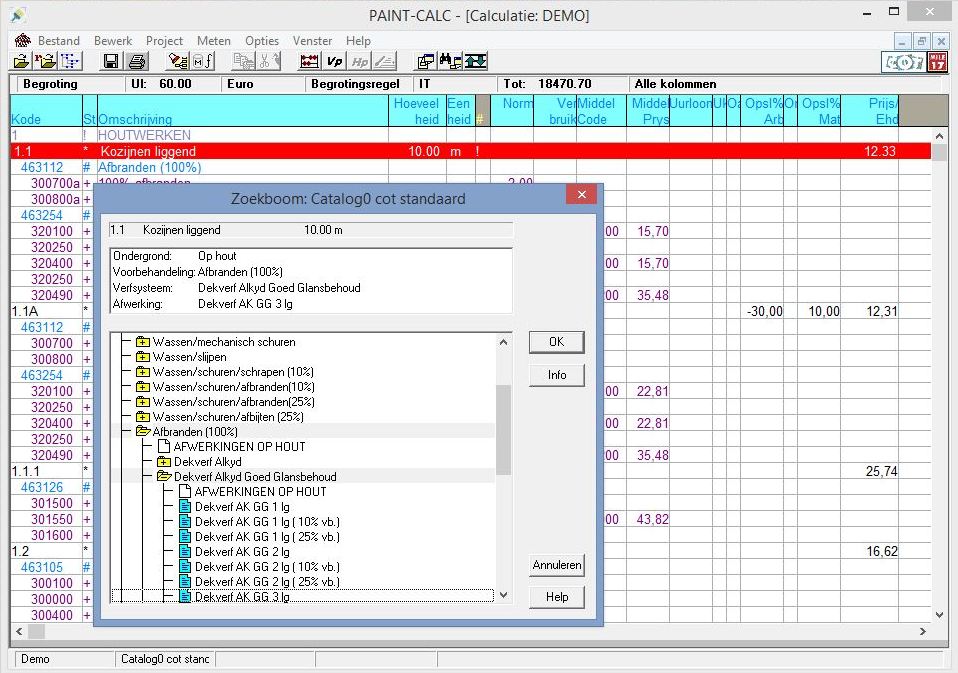Click the red calendar 17 icon
This screenshot has height=673, width=958.
point(936,62)
